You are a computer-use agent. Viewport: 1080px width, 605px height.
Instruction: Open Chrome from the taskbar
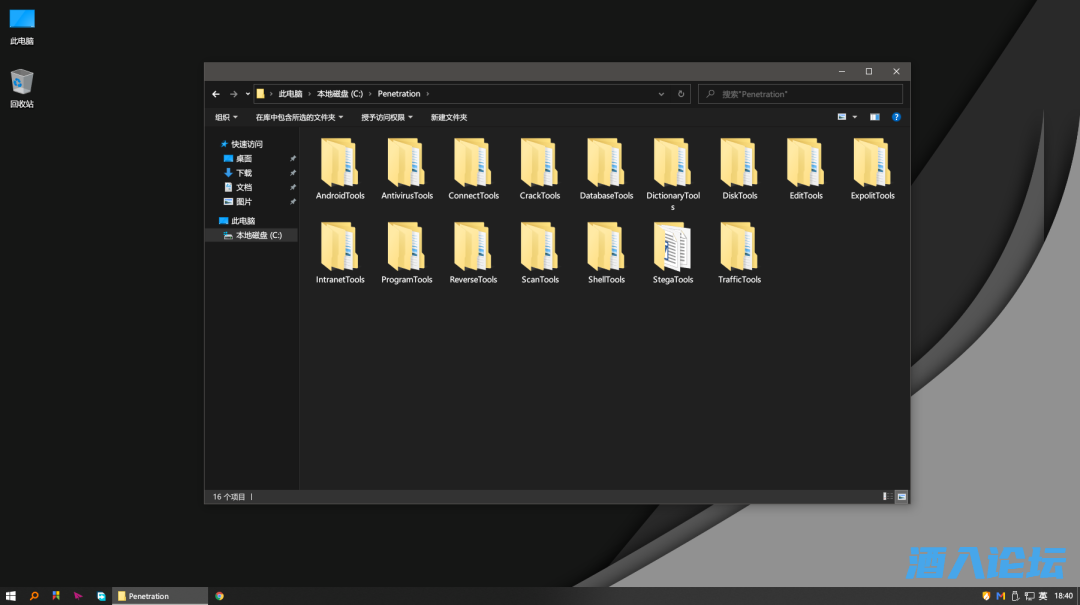pyautogui.click(x=219, y=596)
